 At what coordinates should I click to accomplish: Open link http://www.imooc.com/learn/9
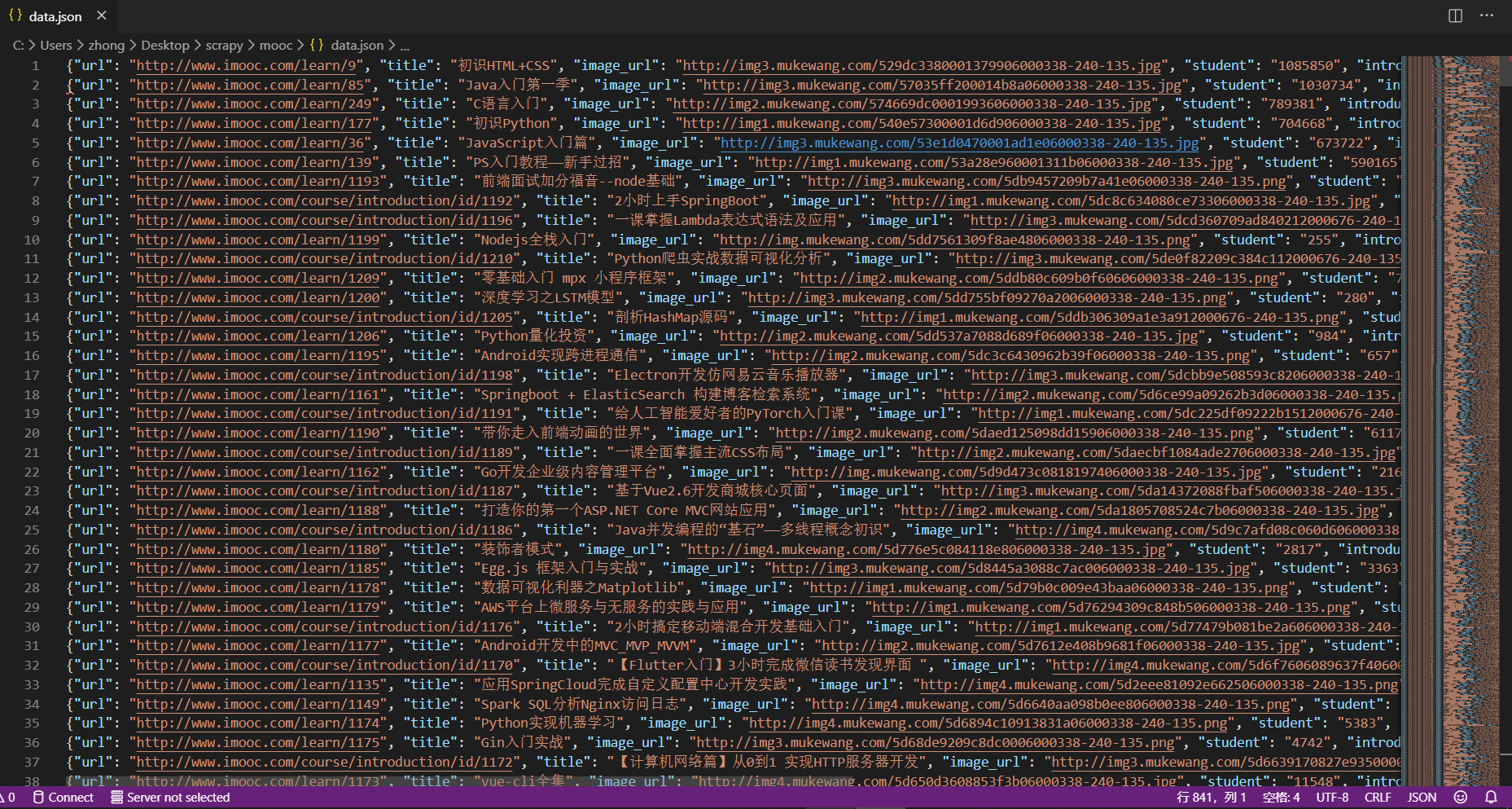247,65
